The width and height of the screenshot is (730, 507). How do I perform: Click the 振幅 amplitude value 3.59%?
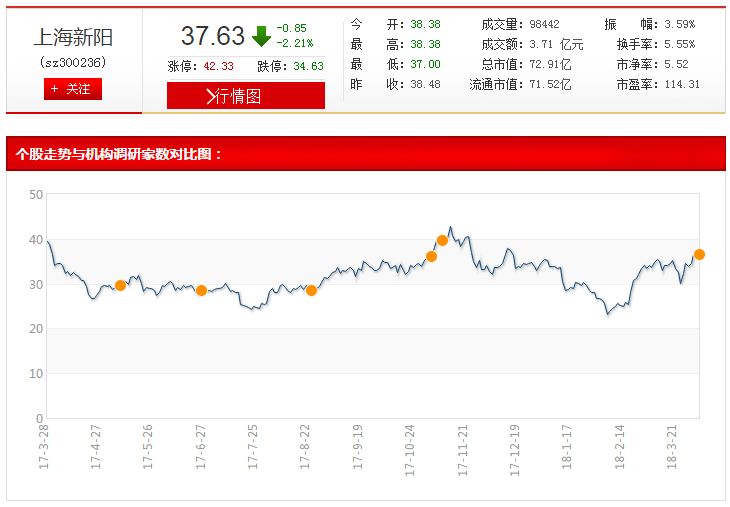click(680, 24)
